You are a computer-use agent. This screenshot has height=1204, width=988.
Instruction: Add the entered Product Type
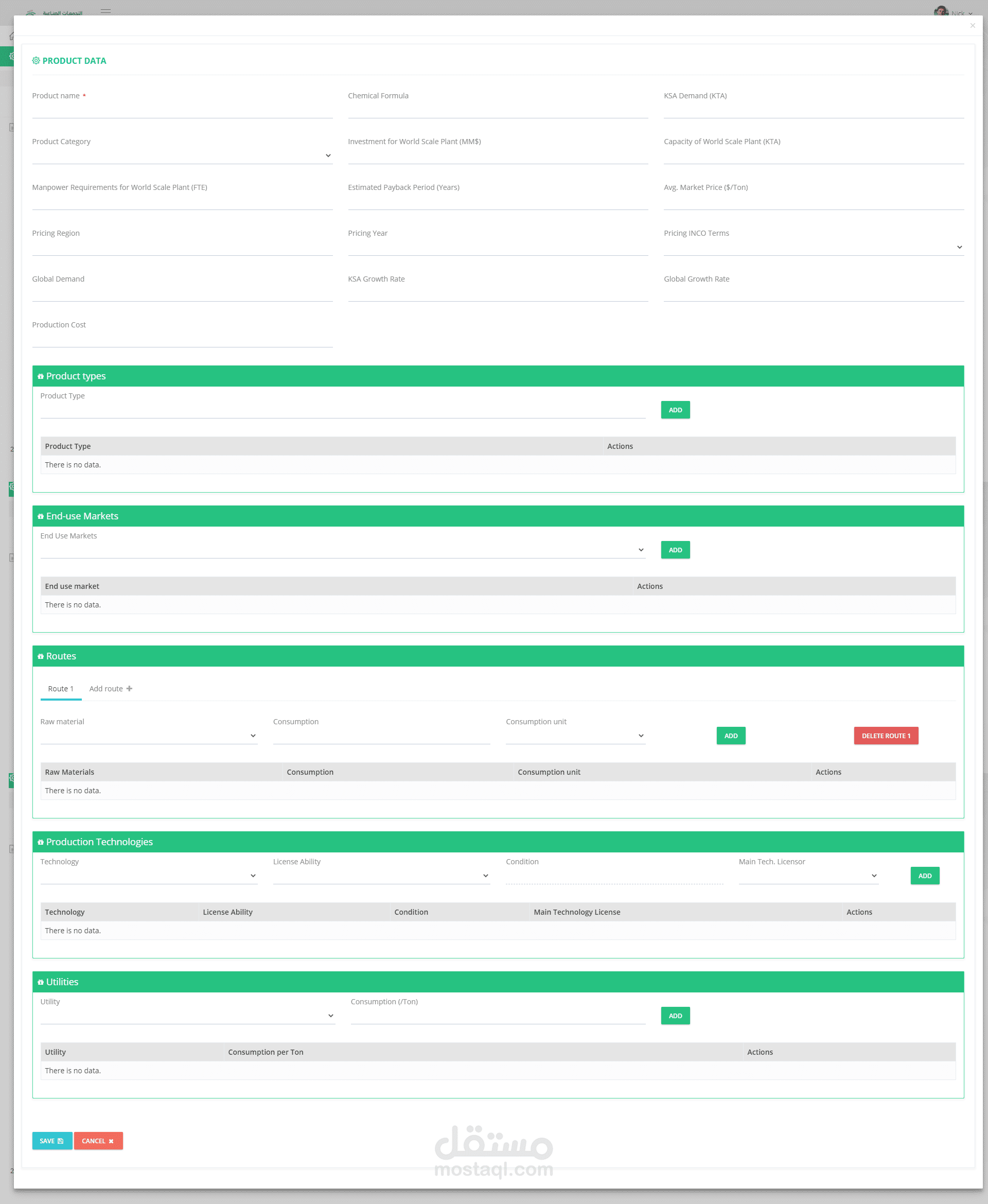tap(675, 410)
